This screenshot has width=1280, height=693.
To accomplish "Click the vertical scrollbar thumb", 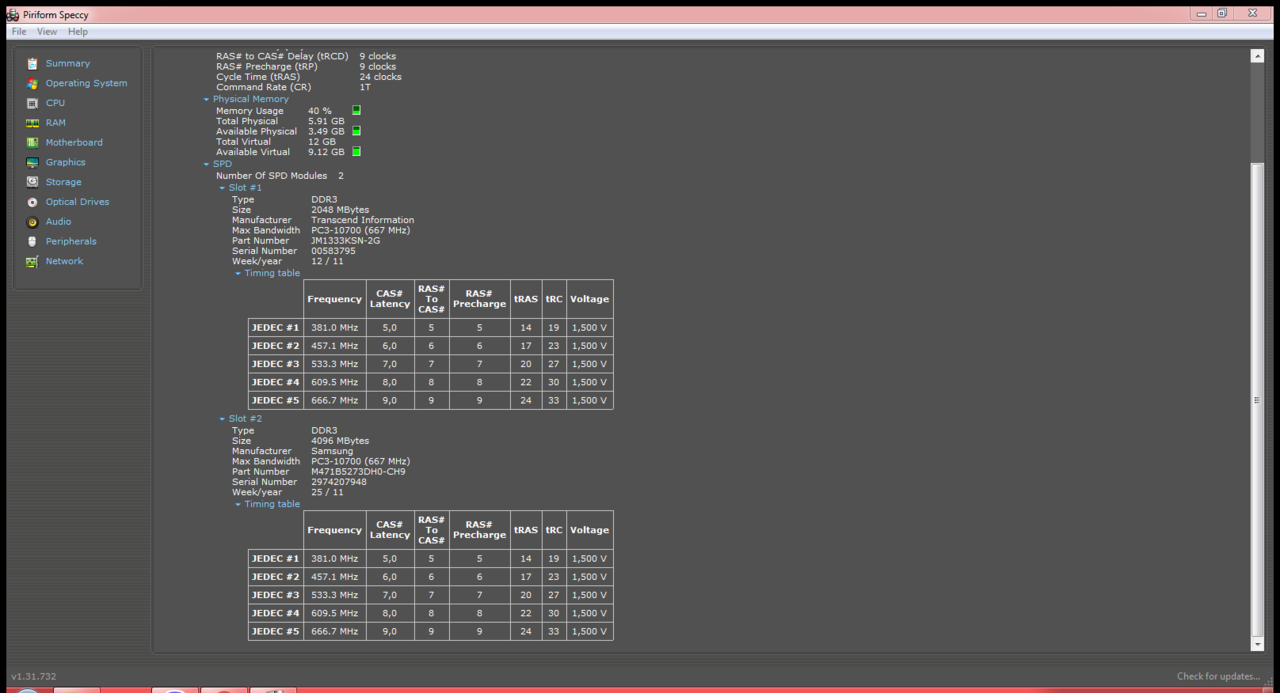I will point(1257,400).
